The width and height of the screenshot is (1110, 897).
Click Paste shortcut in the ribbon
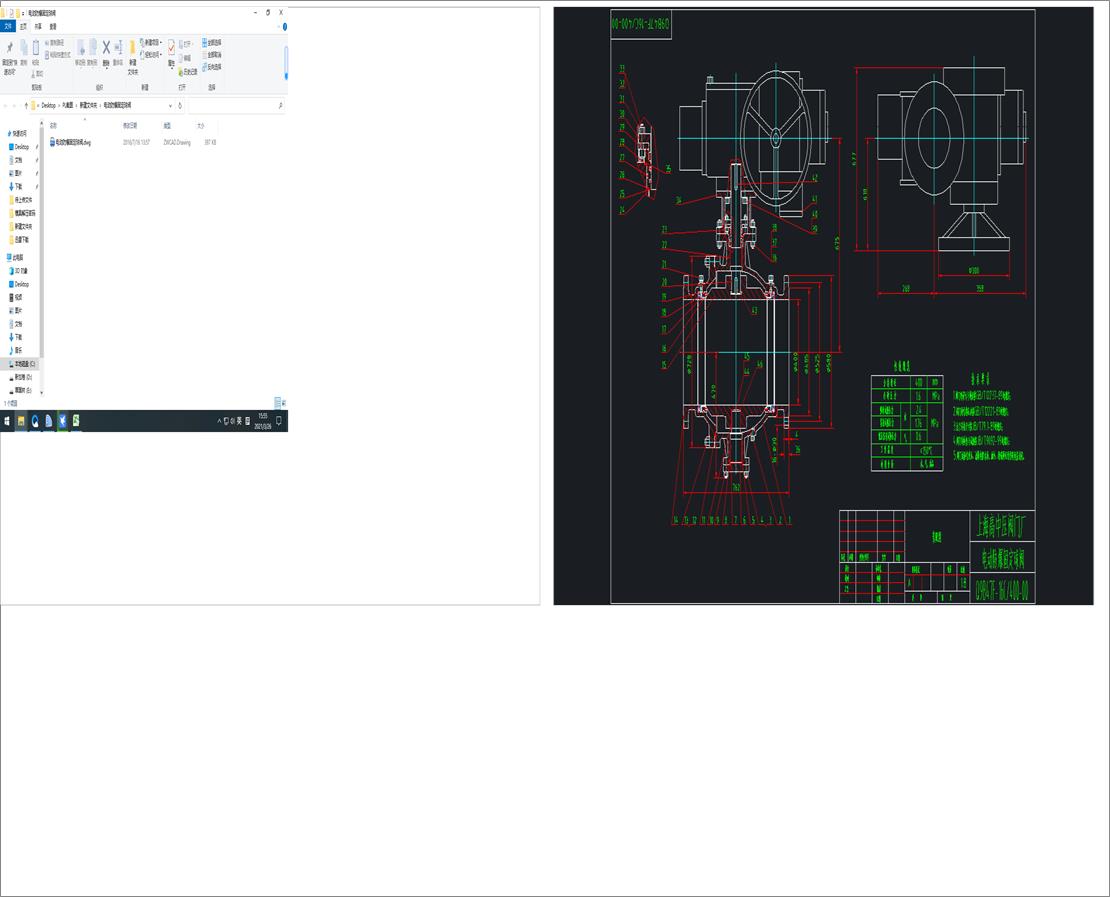click(58, 55)
